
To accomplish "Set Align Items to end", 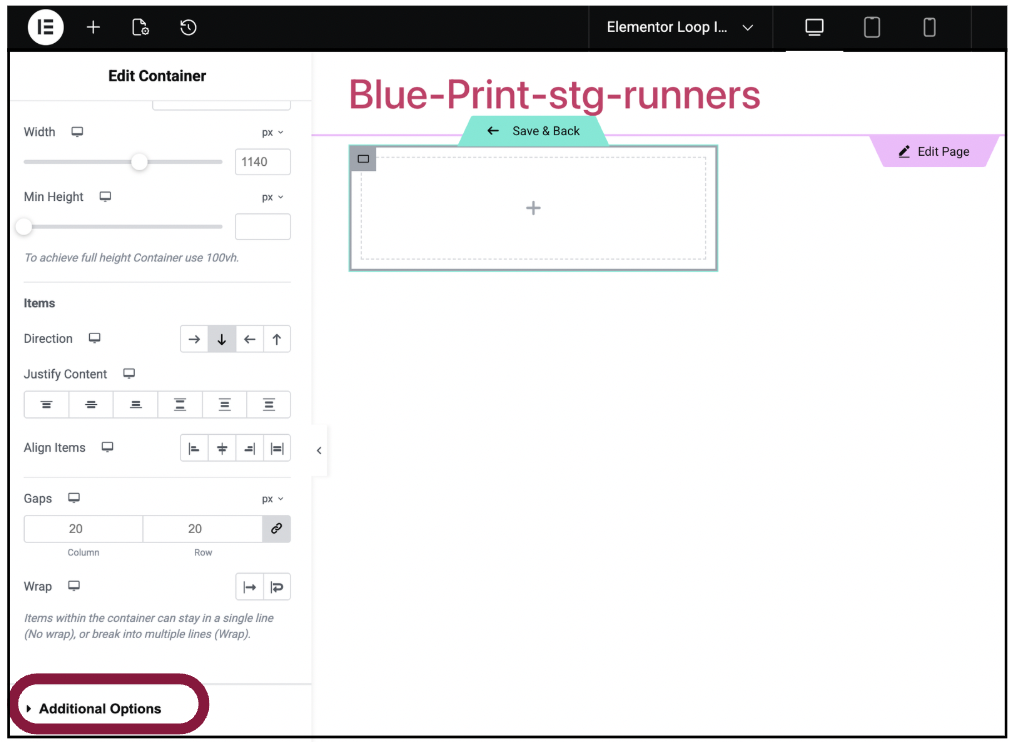I will pyautogui.click(x=249, y=449).
